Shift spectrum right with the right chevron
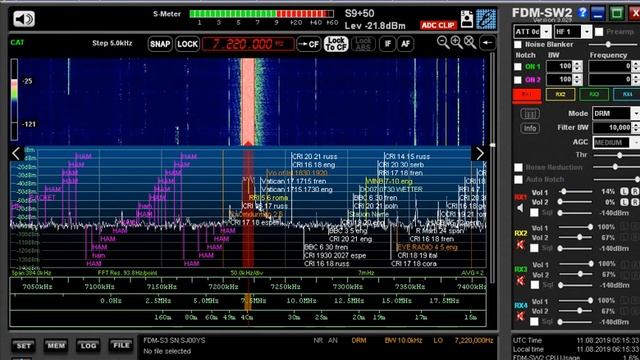Screen dimensions: 640x360 point(480,153)
